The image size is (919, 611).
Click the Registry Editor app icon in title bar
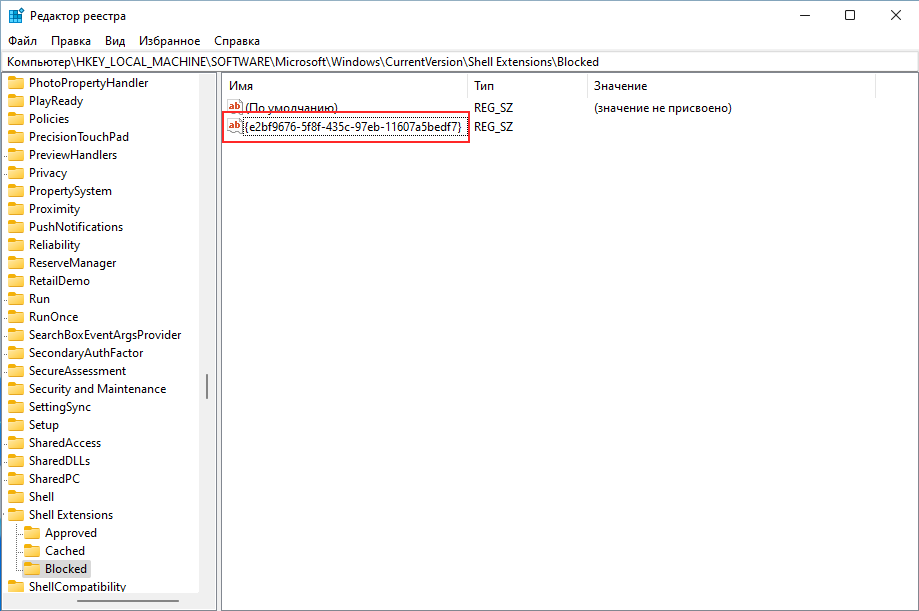pos(16,16)
